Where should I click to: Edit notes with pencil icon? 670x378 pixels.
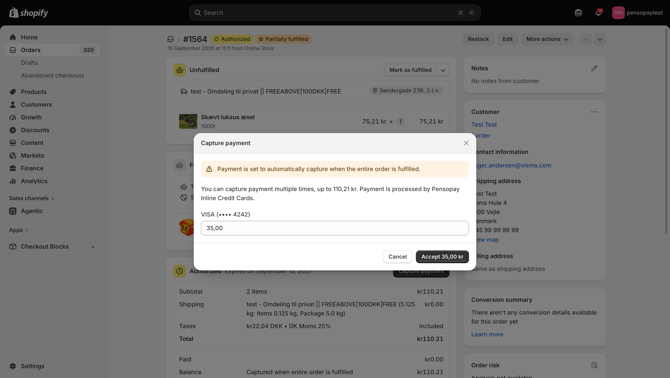click(x=594, y=68)
